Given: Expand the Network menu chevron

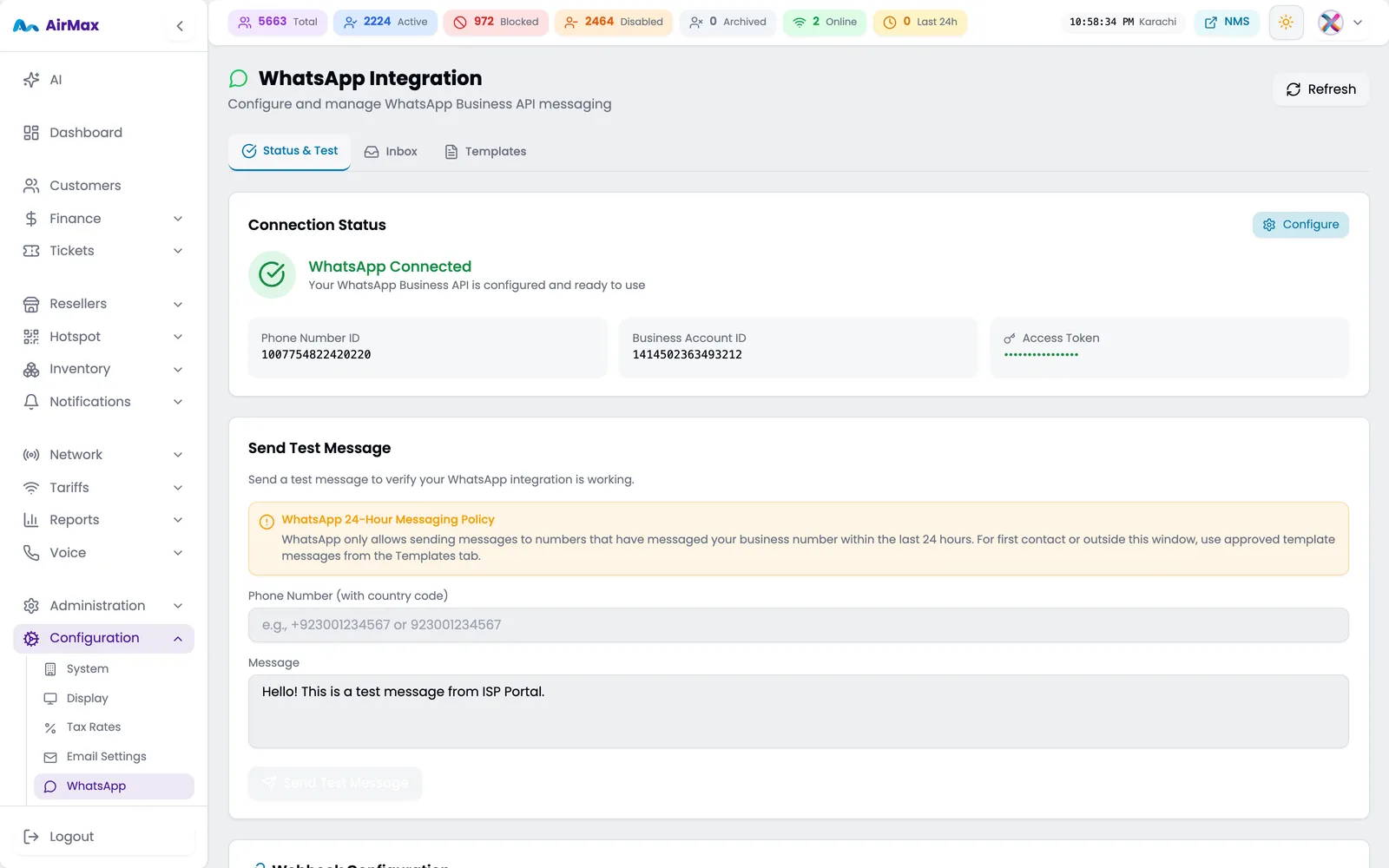Looking at the screenshot, I should pos(178,455).
